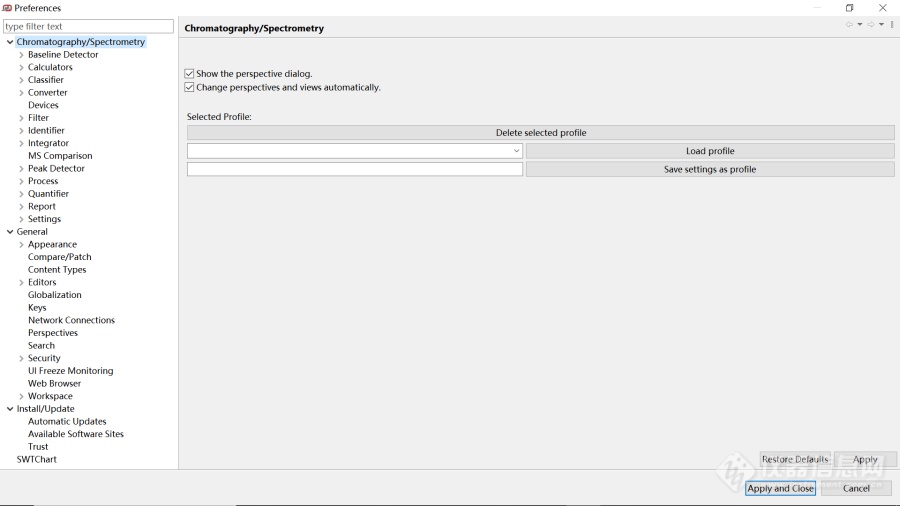
Task: Click the Delete selected profile button
Action: [540, 133]
